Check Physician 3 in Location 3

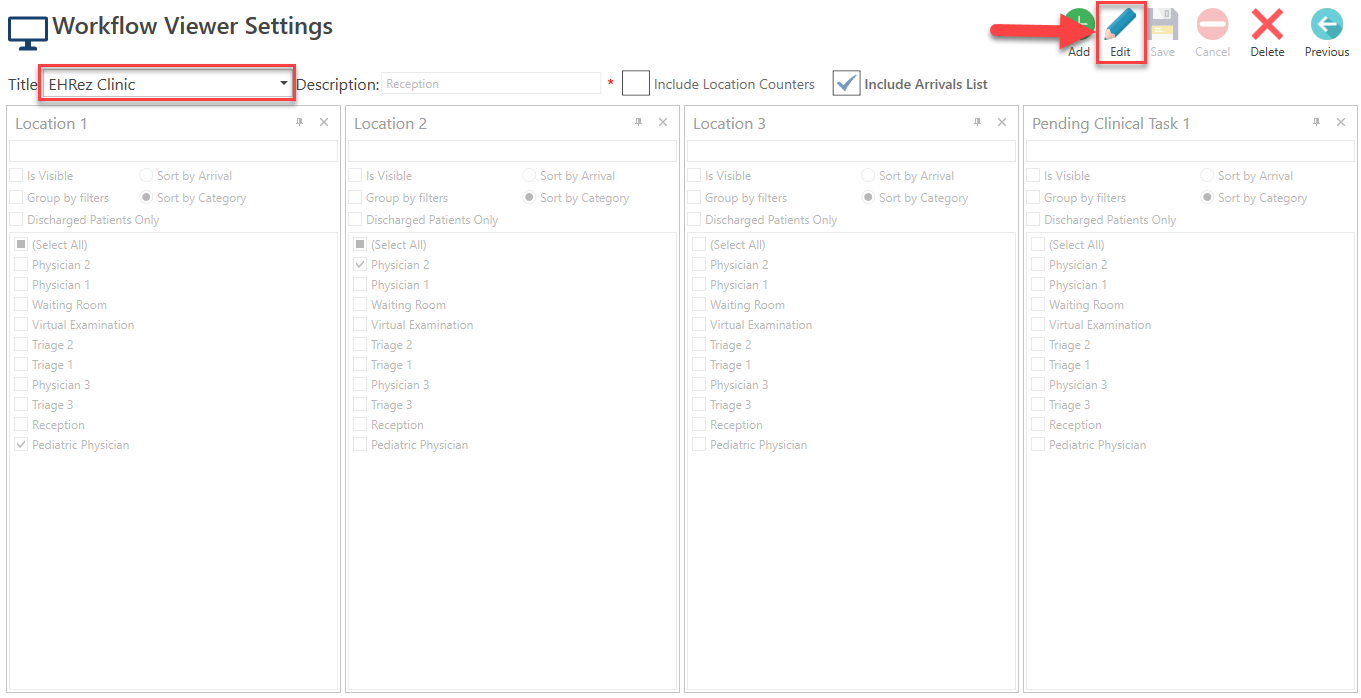click(699, 385)
